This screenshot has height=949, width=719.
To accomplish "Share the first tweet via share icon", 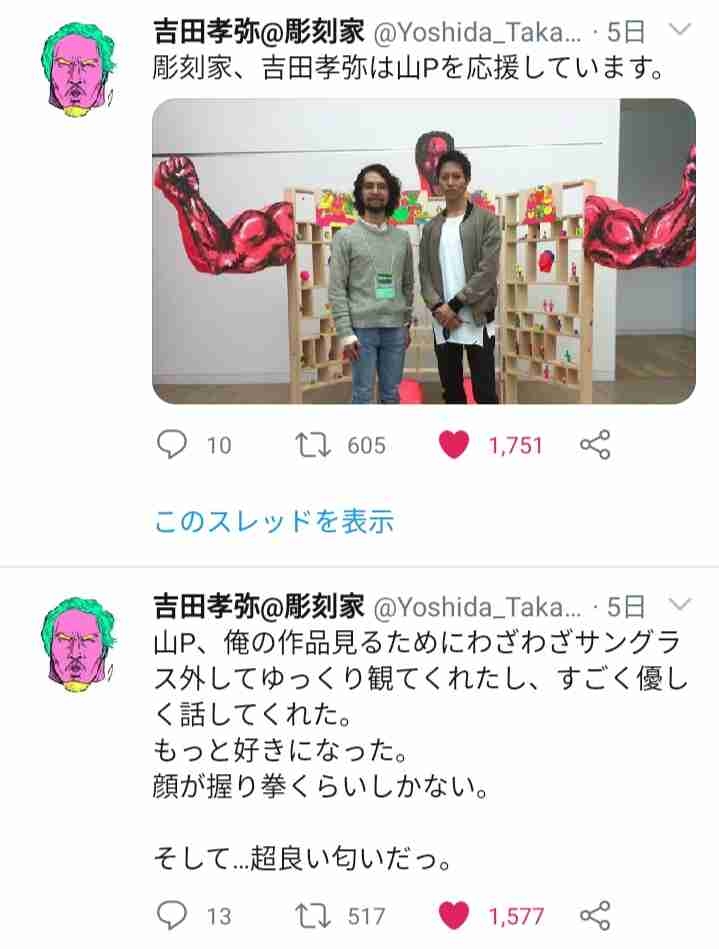I will pos(596,445).
